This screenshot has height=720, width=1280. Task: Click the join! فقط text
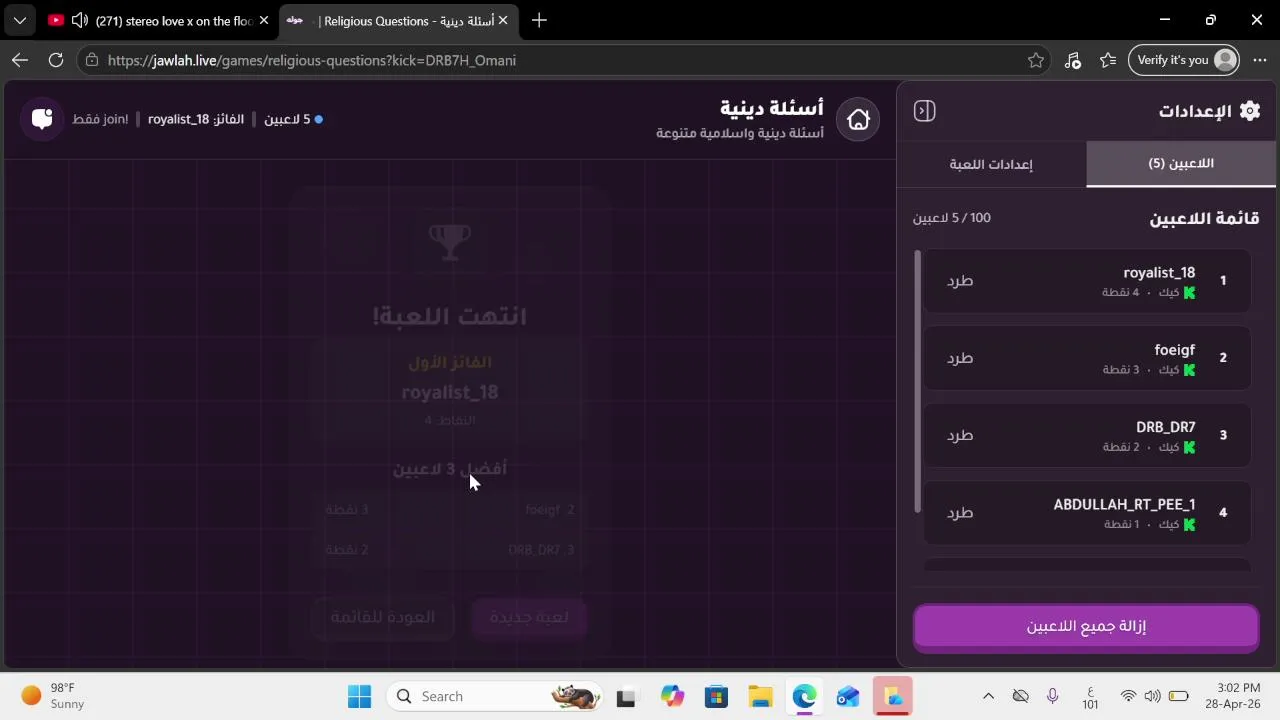click(x=100, y=119)
